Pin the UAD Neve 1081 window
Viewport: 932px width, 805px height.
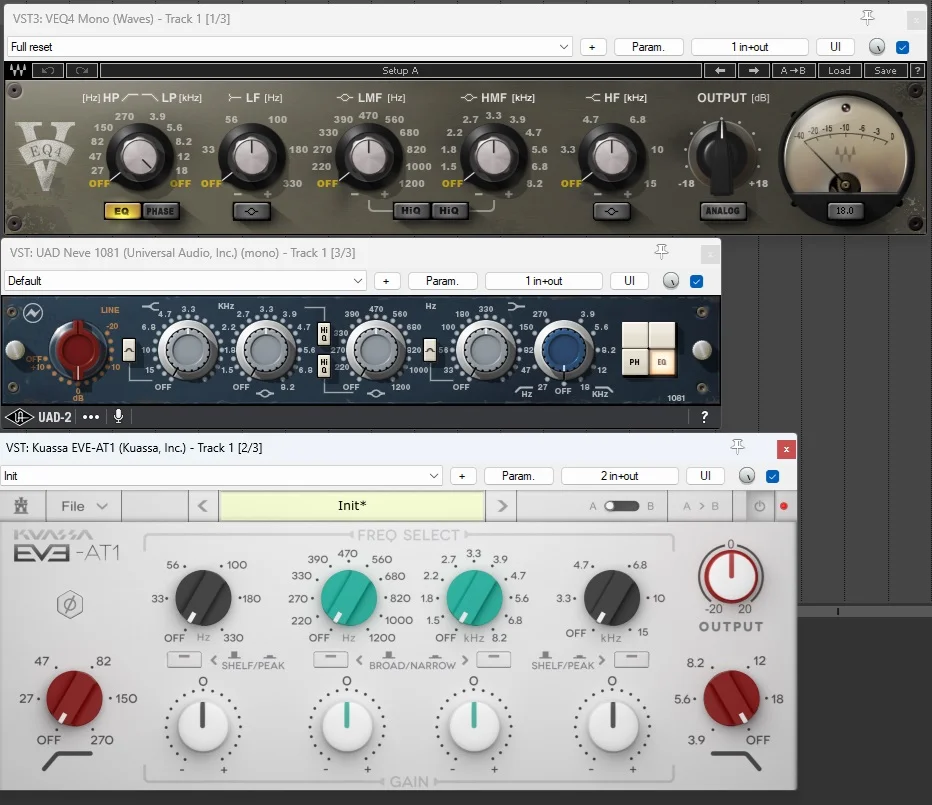point(662,251)
